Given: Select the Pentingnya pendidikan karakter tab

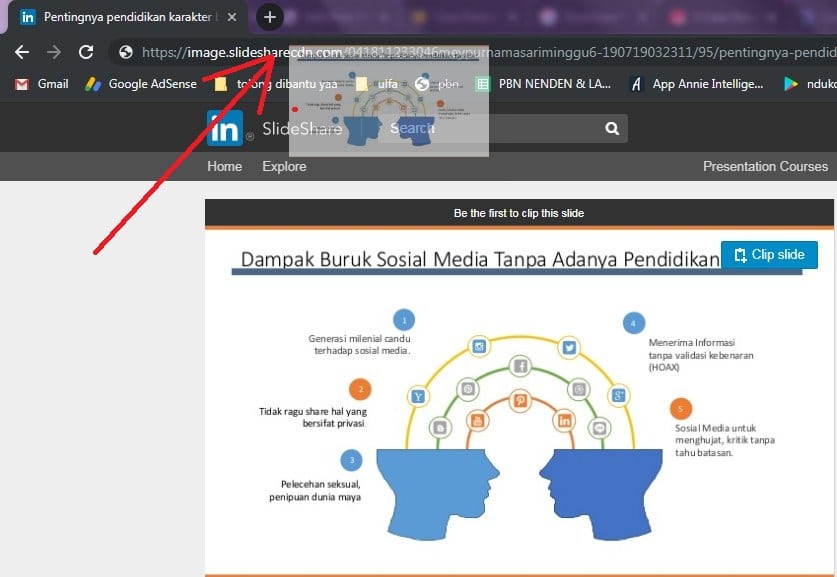Looking at the screenshot, I should (126, 17).
